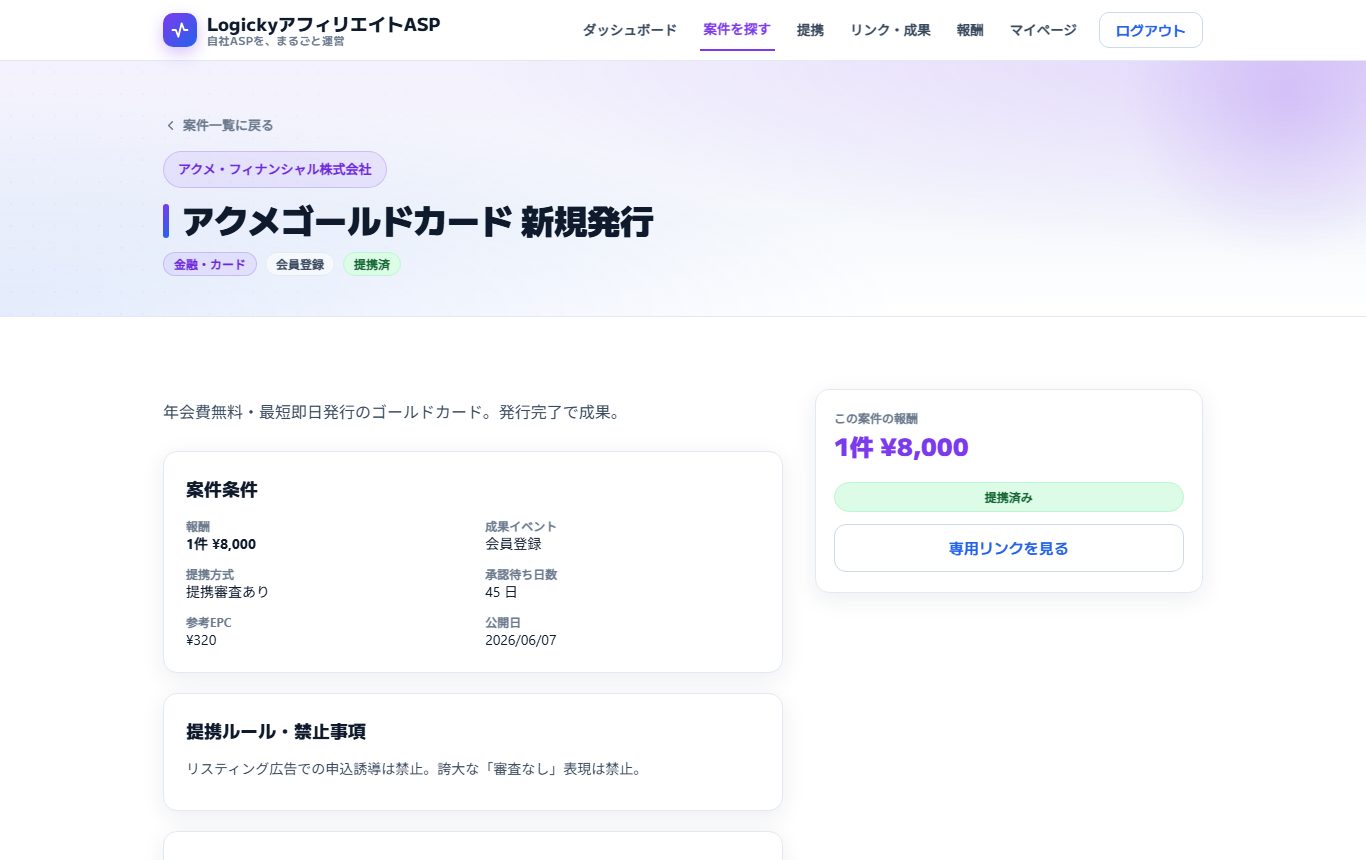Click the 提携審査あり value
The width and height of the screenshot is (1366, 860).
228,592
